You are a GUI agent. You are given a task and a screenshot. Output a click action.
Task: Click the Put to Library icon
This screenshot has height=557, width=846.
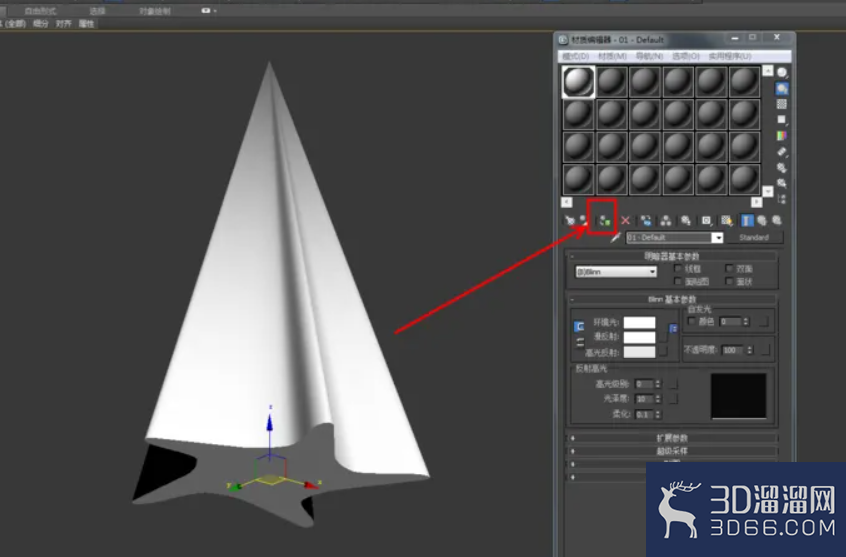tap(686, 220)
